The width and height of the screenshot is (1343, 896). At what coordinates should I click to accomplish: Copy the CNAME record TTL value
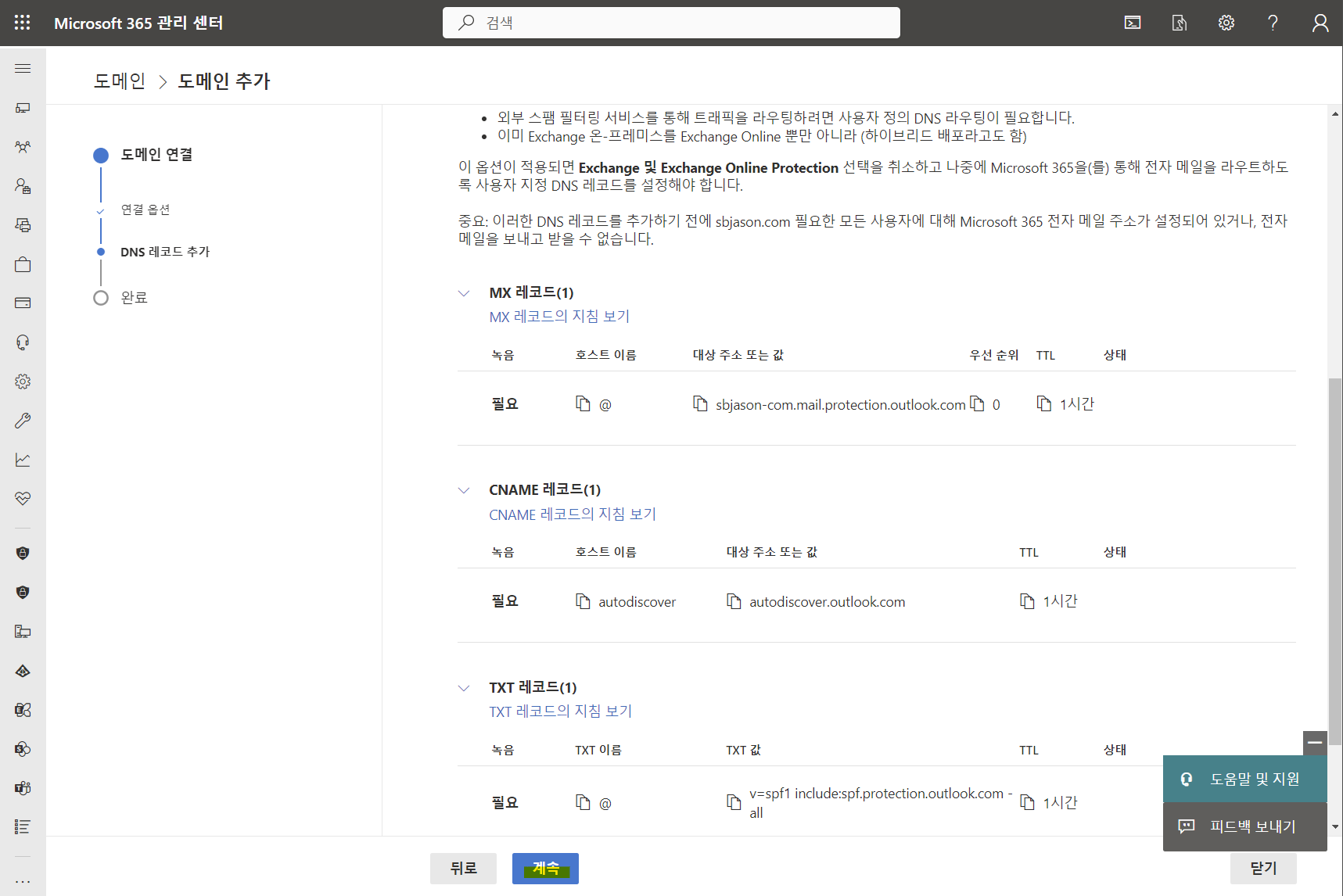[1027, 601]
